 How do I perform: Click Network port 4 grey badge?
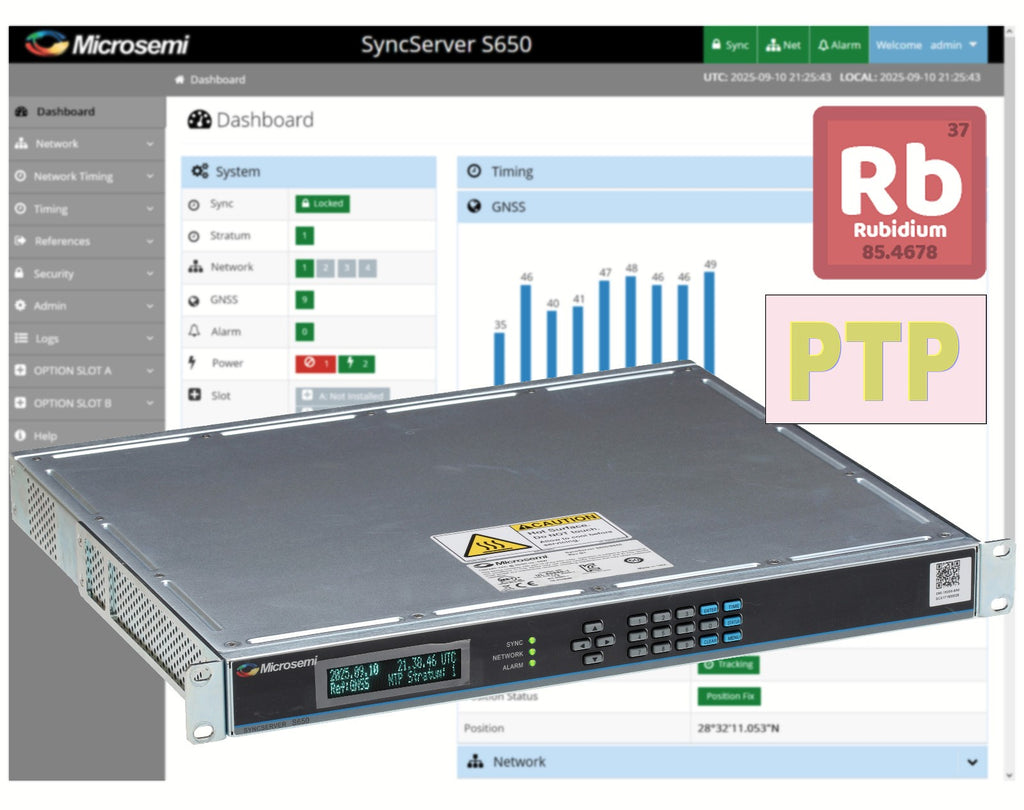click(368, 268)
